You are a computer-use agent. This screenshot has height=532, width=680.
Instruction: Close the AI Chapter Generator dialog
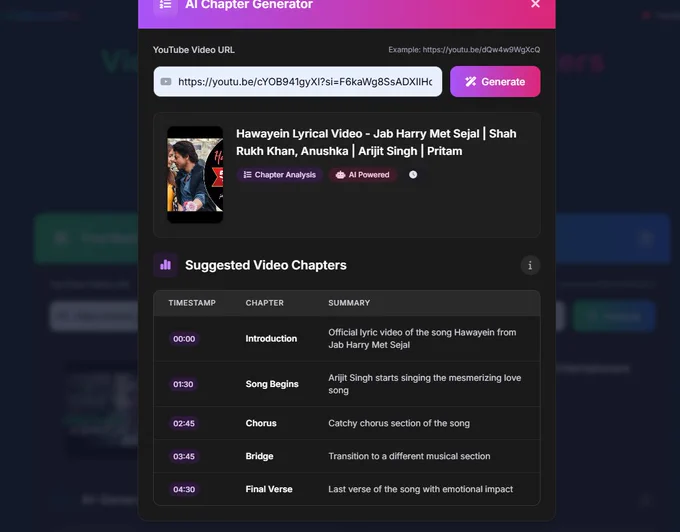coord(535,4)
